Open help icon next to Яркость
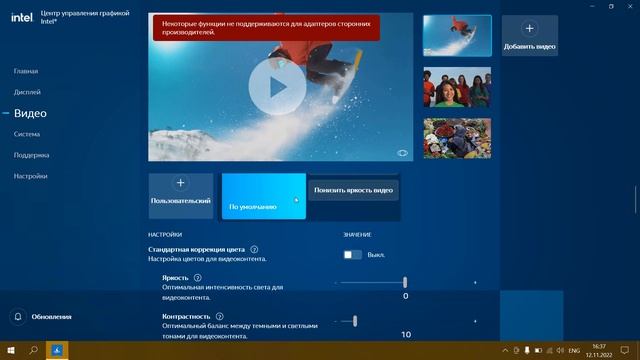Screen dimensions: 640x360 point(198,278)
